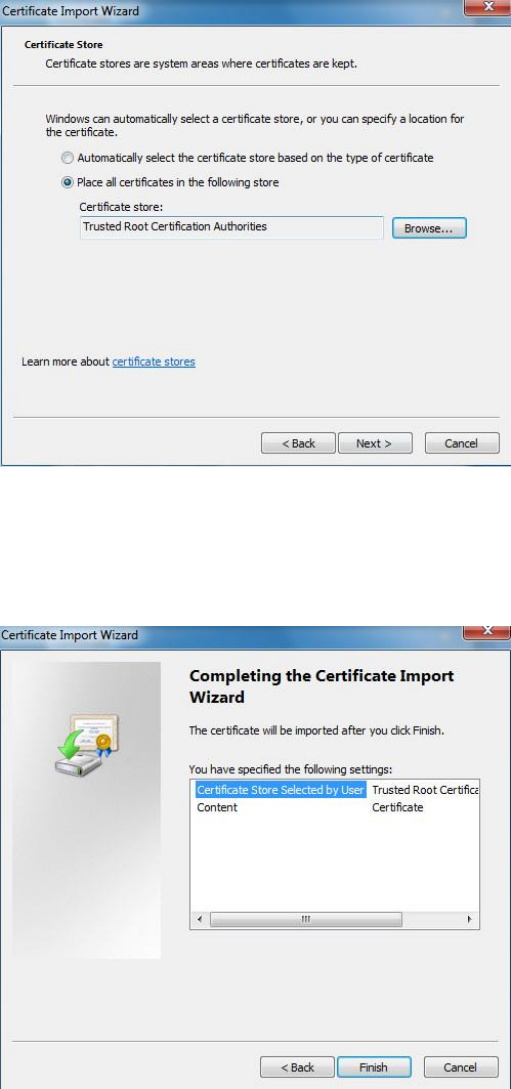Open the Browse... store picker
This screenshot has height=1089, width=511.
point(429,228)
